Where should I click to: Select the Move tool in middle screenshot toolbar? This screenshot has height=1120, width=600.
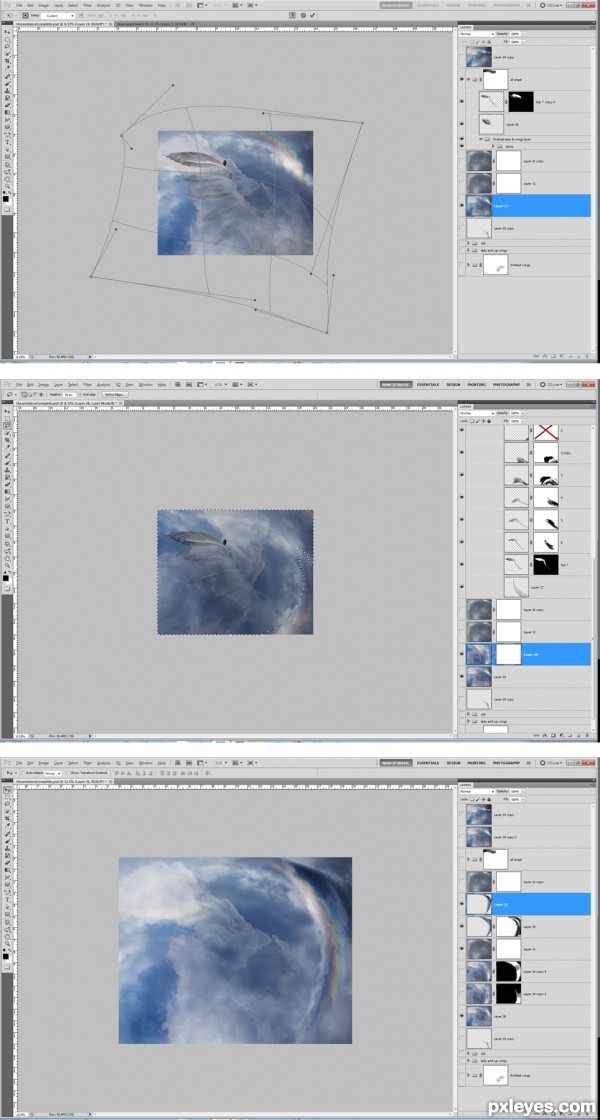click(x=7, y=411)
